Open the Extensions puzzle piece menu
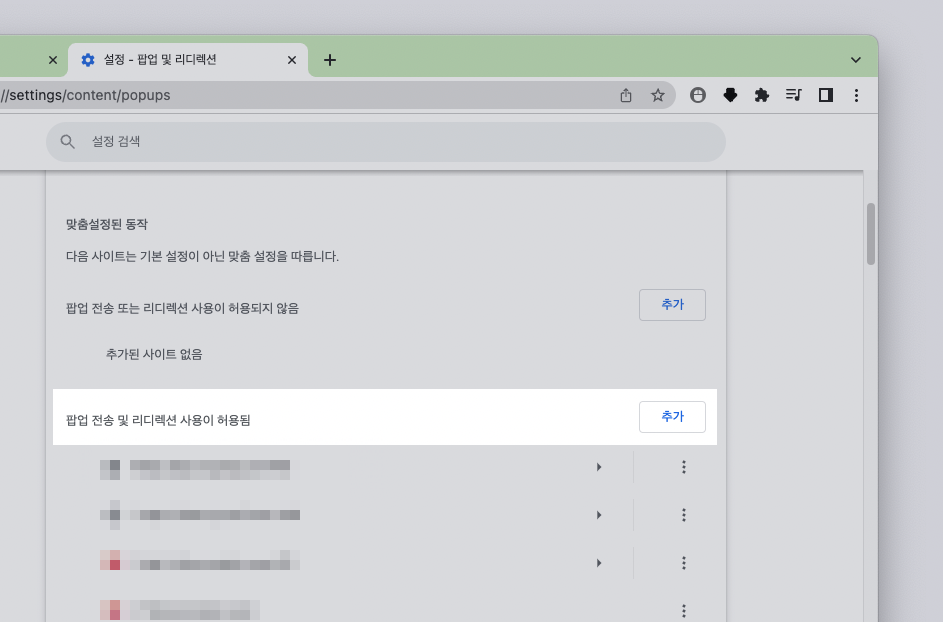The width and height of the screenshot is (943, 622). click(762, 95)
